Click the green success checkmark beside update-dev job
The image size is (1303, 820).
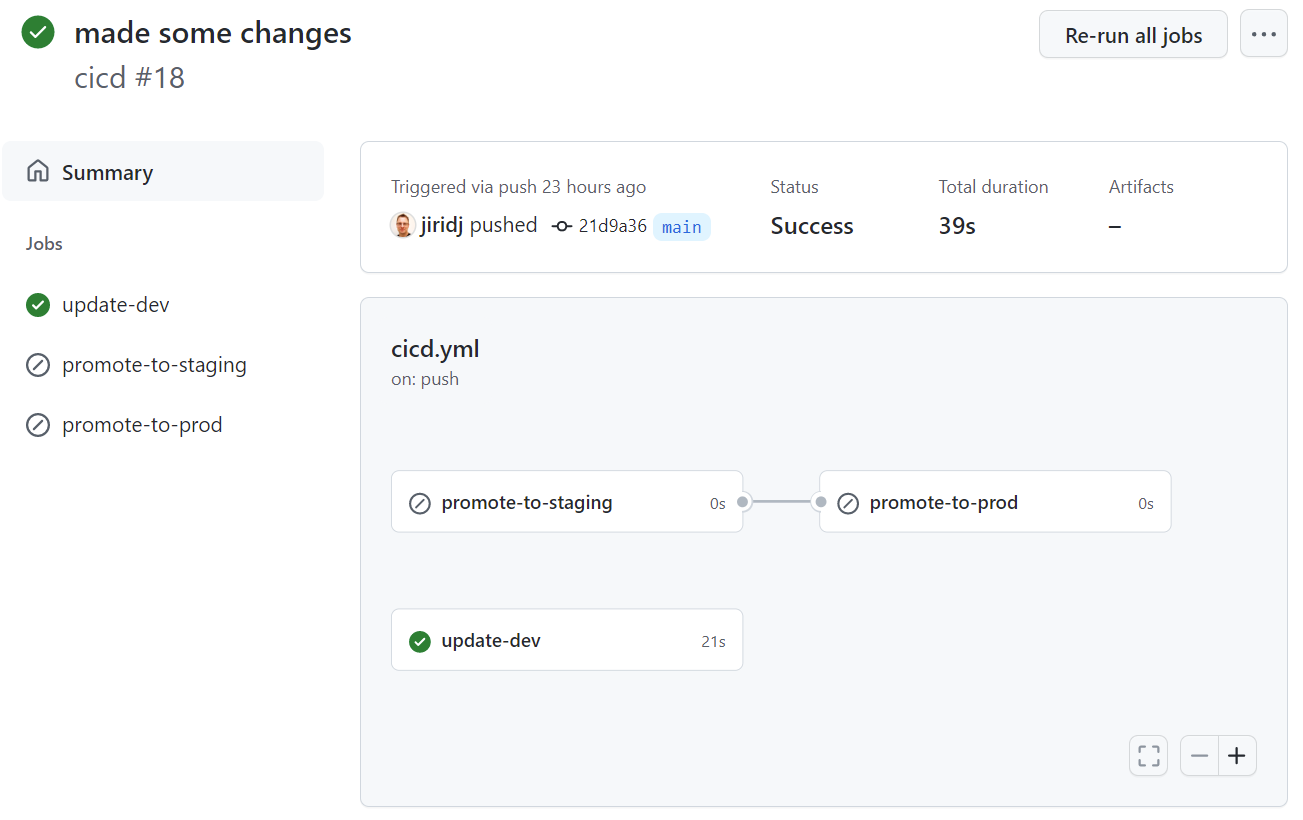[37, 305]
